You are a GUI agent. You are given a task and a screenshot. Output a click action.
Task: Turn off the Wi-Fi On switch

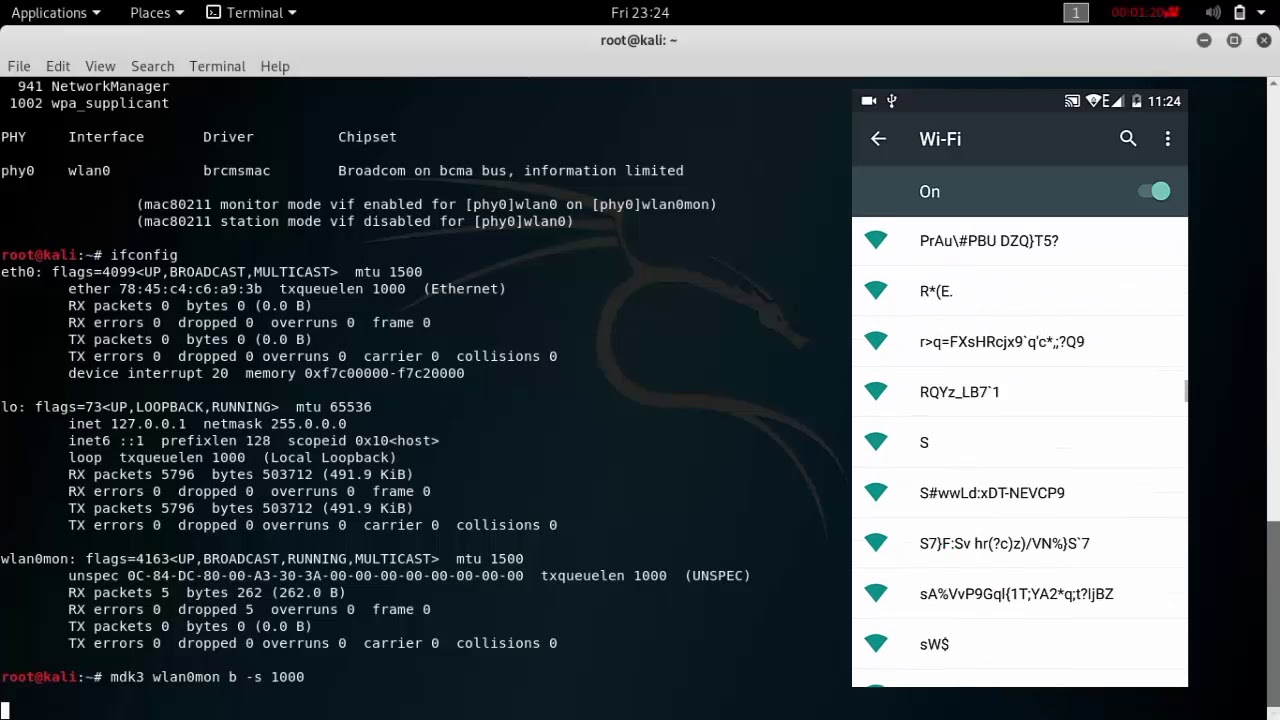(x=1155, y=191)
